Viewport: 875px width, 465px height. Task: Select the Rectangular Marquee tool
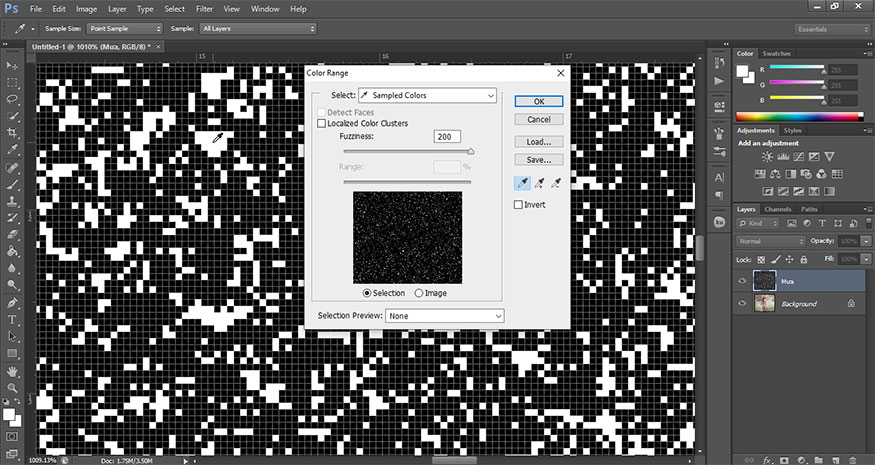[x=12, y=83]
